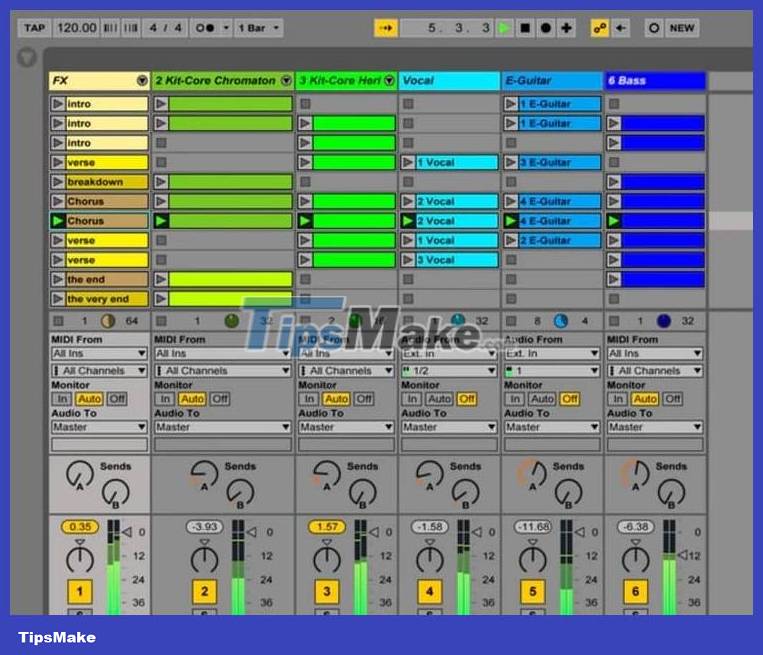Click the transport Record button
Screen dimensions: 763x655
coord(546,28)
